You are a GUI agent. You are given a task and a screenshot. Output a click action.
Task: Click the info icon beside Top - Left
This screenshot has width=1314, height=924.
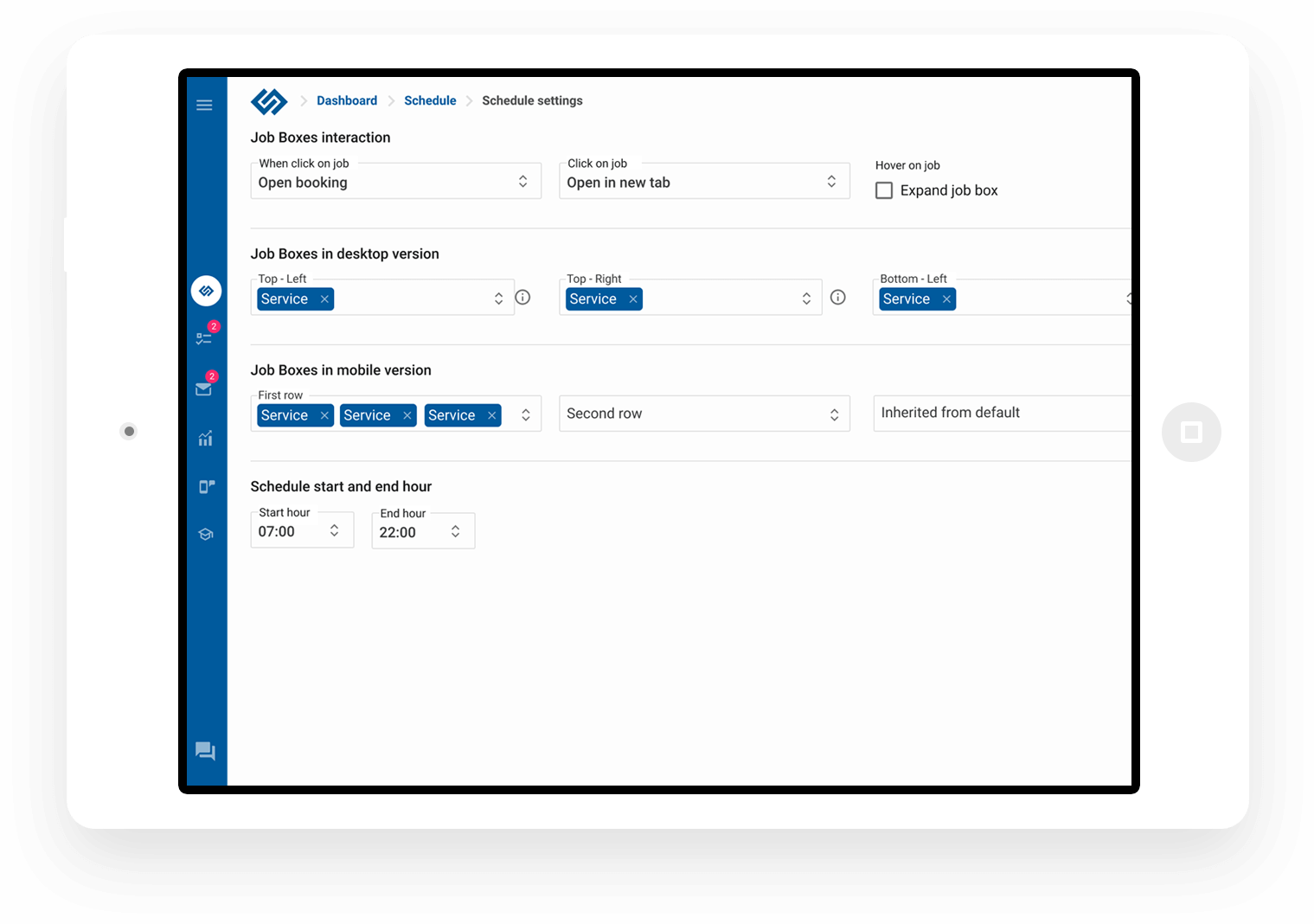pyautogui.click(x=522, y=298)
